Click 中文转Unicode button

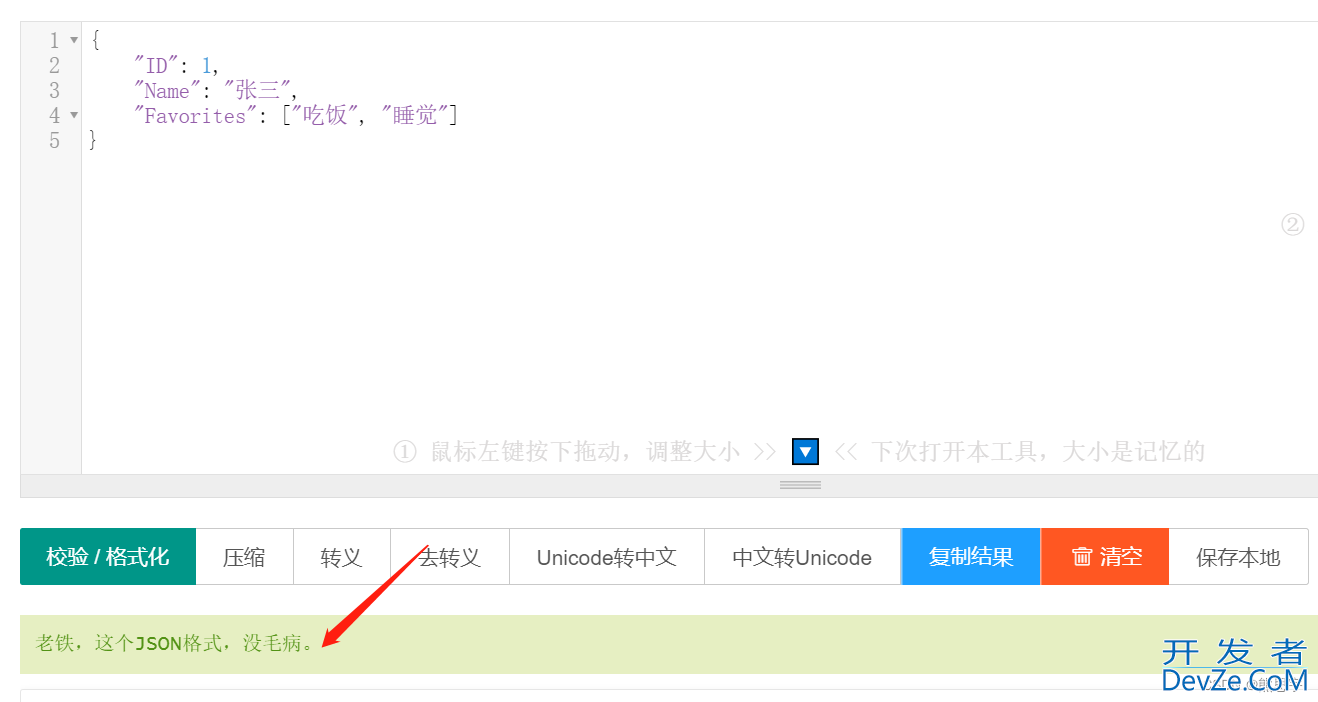coord(802,557)
